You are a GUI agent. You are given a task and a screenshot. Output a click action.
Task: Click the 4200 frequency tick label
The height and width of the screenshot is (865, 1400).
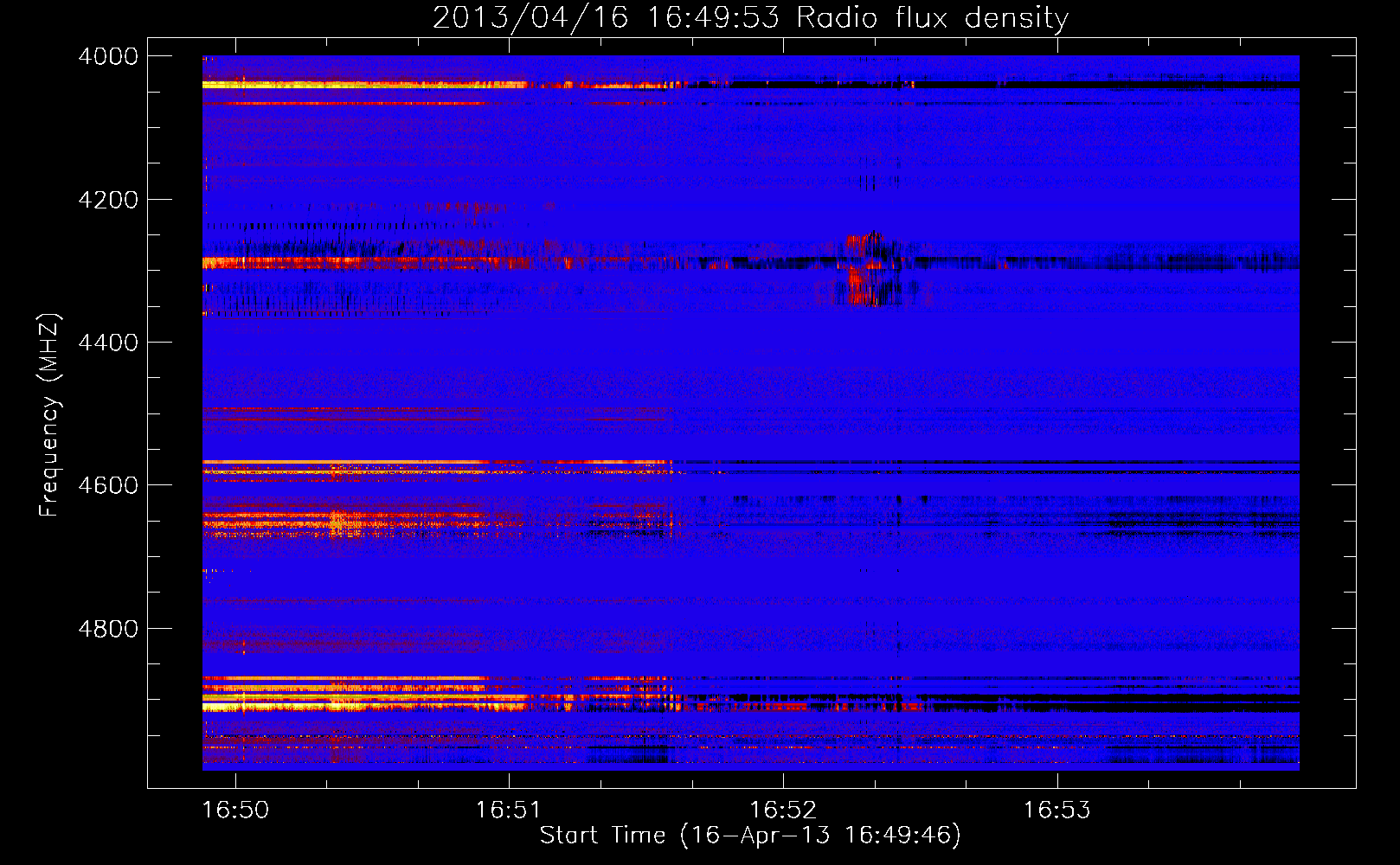click(108, 200)
